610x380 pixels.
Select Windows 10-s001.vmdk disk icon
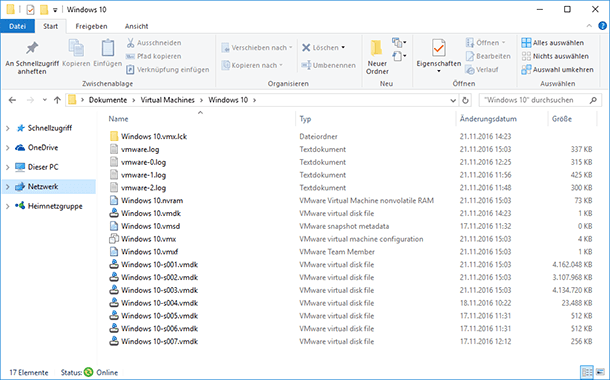pos(114,264)
